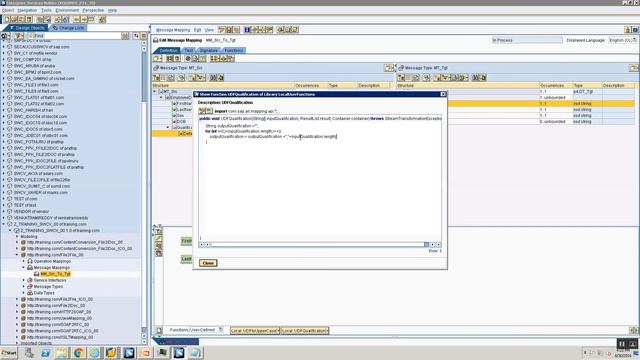Screen dimensions: 640x360
Task: Click the In Process status field
Action: coord(527,40)
